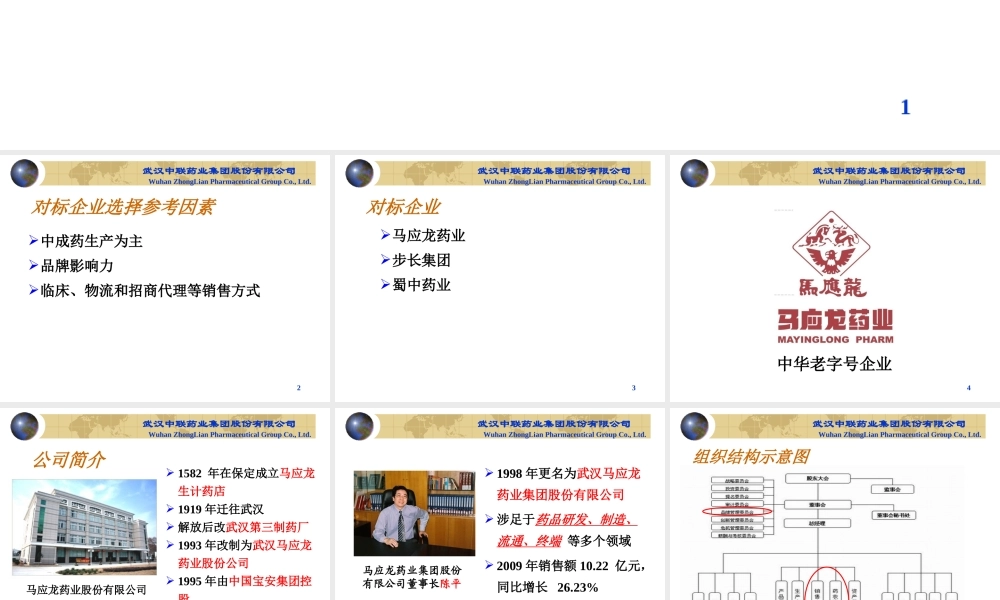Click the globe icon on the 组织结构示意图 slide

(x=690, y=425)
